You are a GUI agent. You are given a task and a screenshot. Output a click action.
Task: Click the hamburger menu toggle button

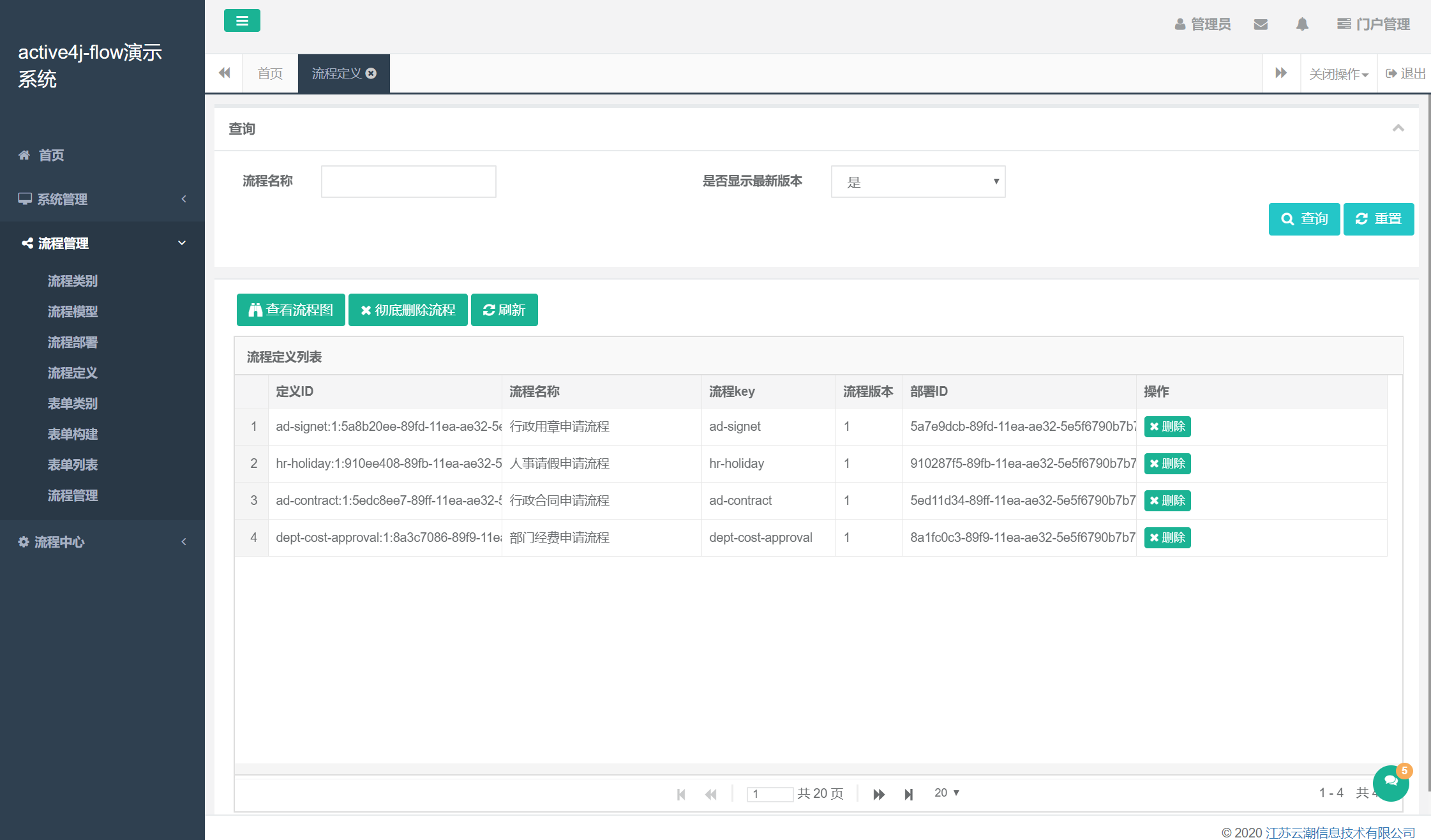[x=242, y=20]
